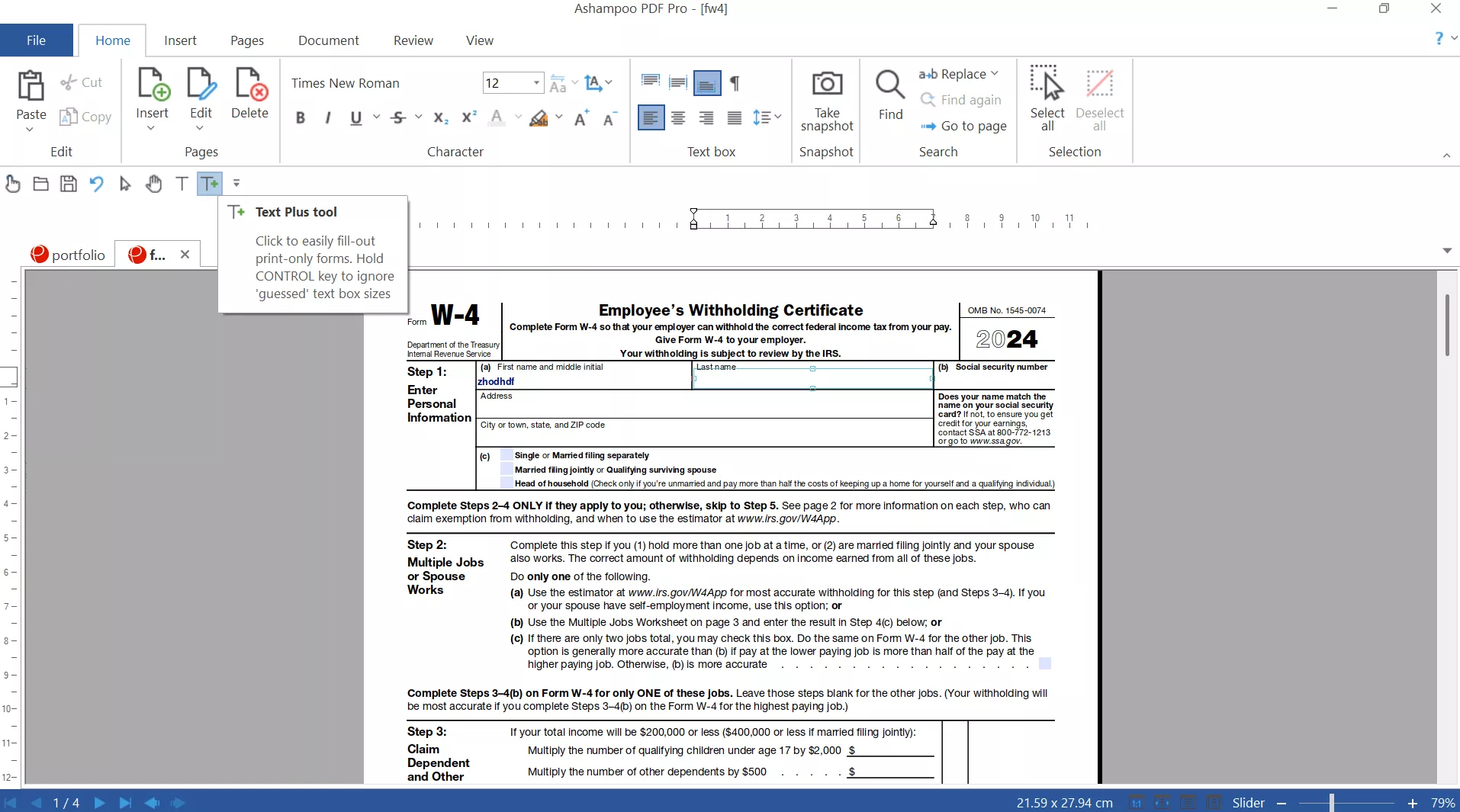The image size is (1460, 812).
Task: Select the Hand pan tool
Action: point(154,184)
